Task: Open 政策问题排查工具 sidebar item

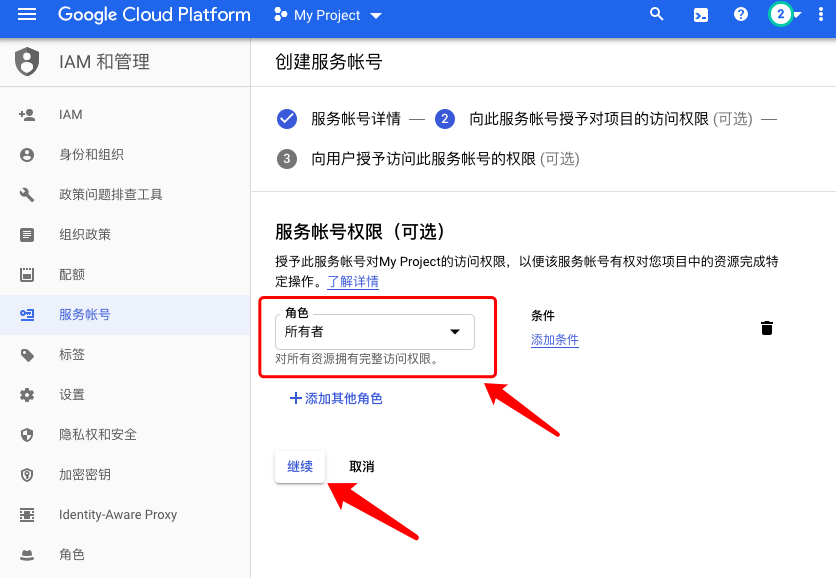Action: coord(110,195)
